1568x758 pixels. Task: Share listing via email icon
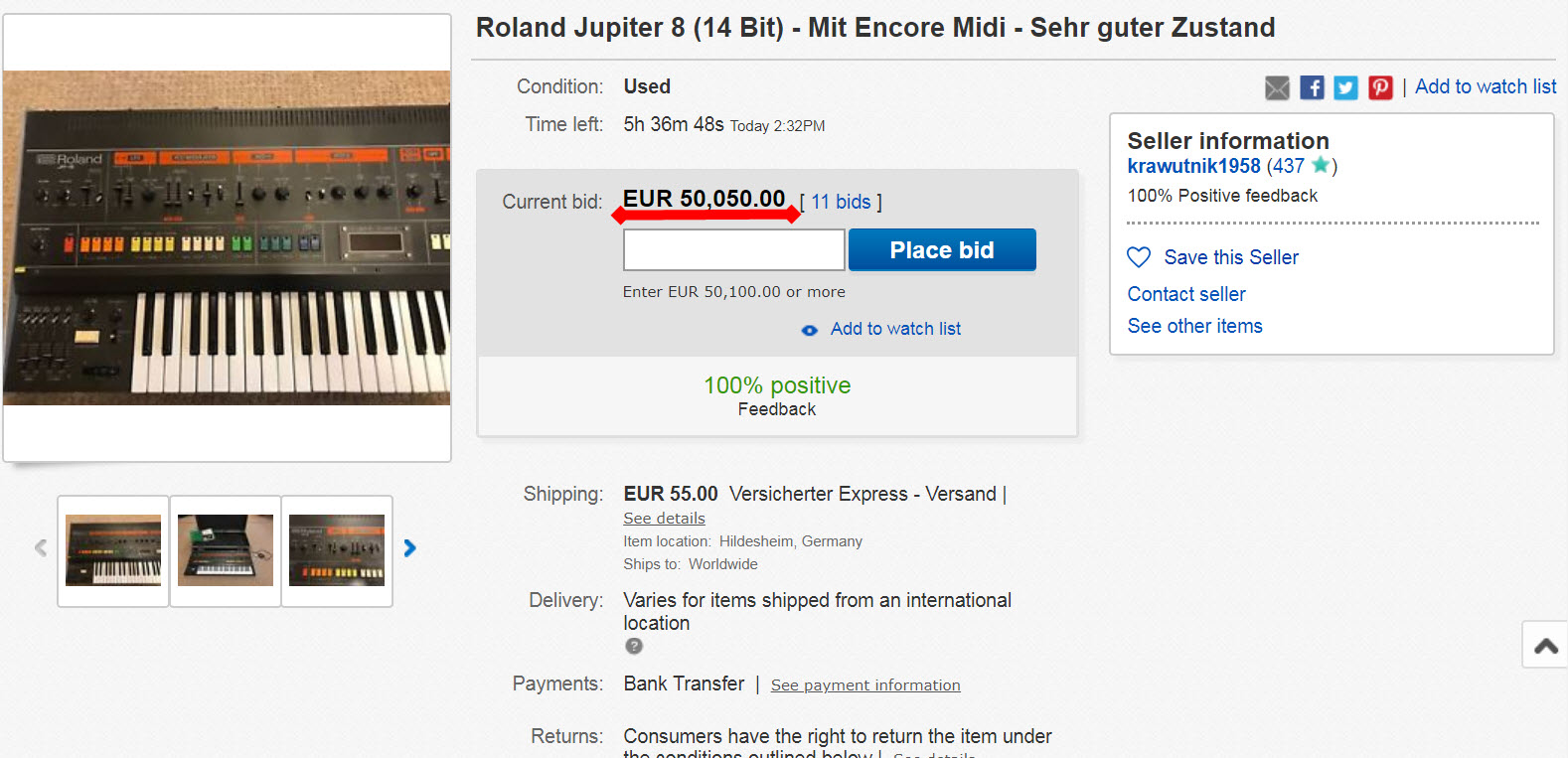[x=1277, y=88]
